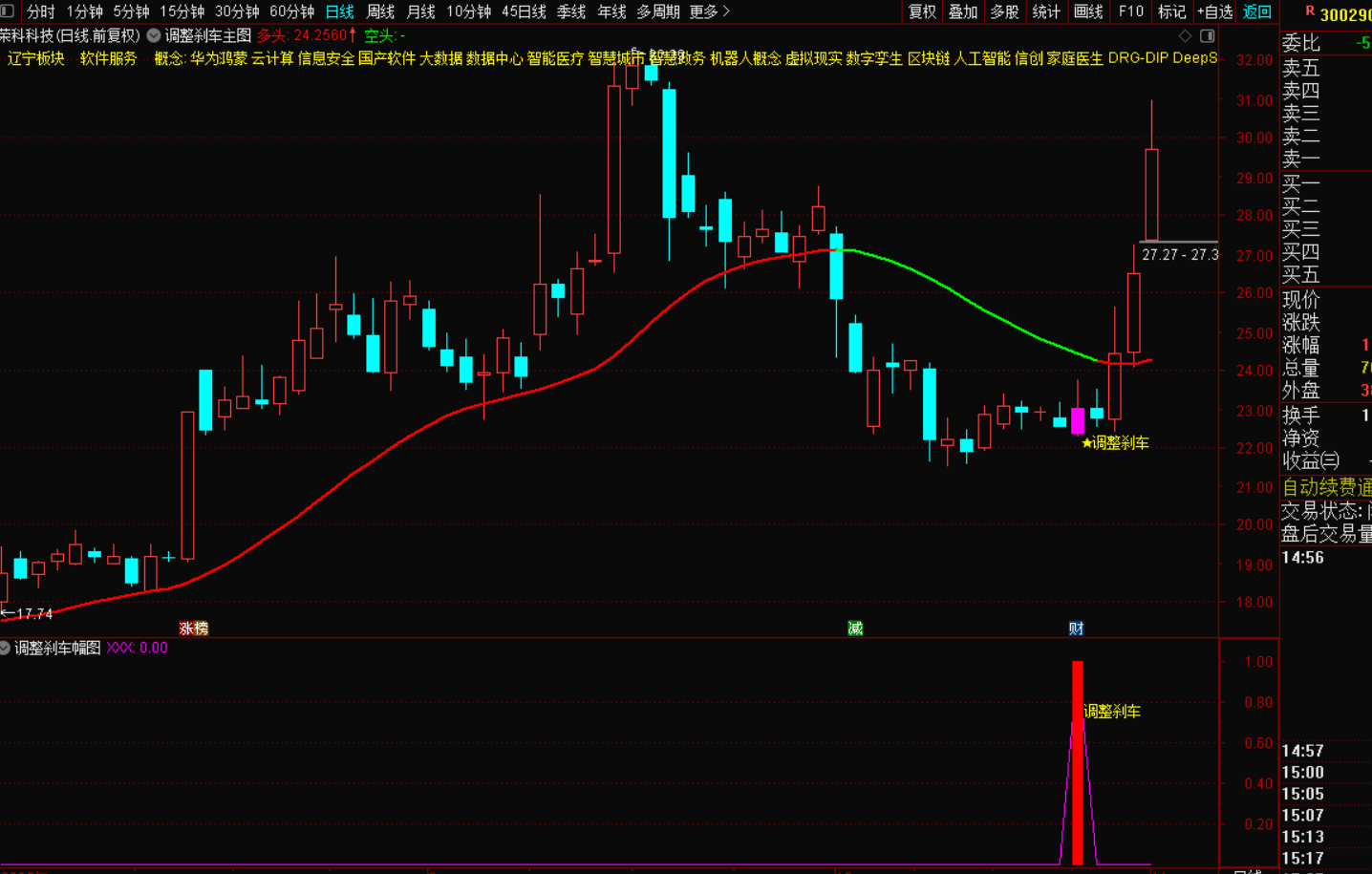1372x874 pixels.
Task: Expand the 调整刹车幅图 sub-indicator dropdown
Action: click(x=6, y=648)
